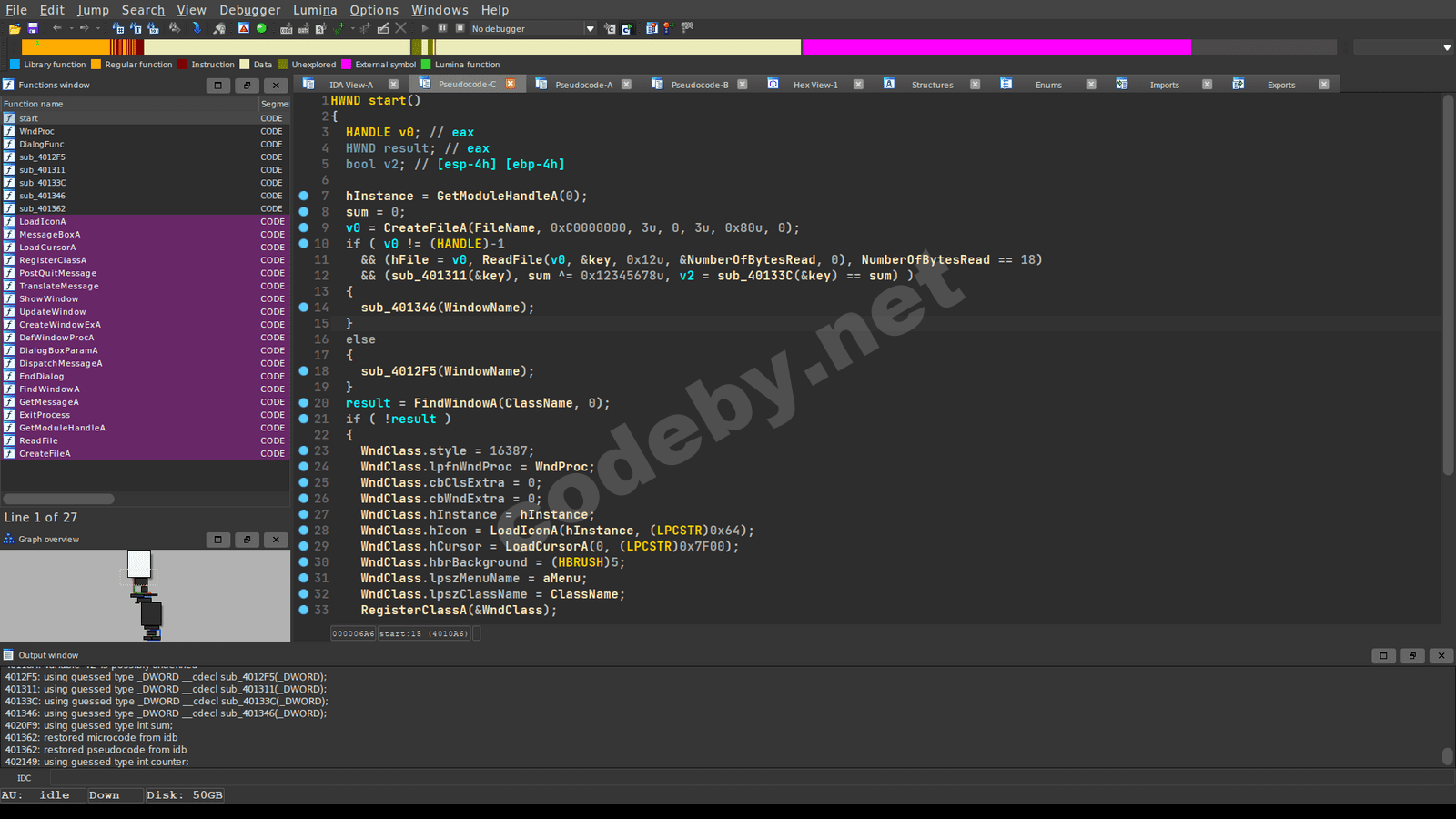Select DialogFunc in the functions list

pos(145,144)
